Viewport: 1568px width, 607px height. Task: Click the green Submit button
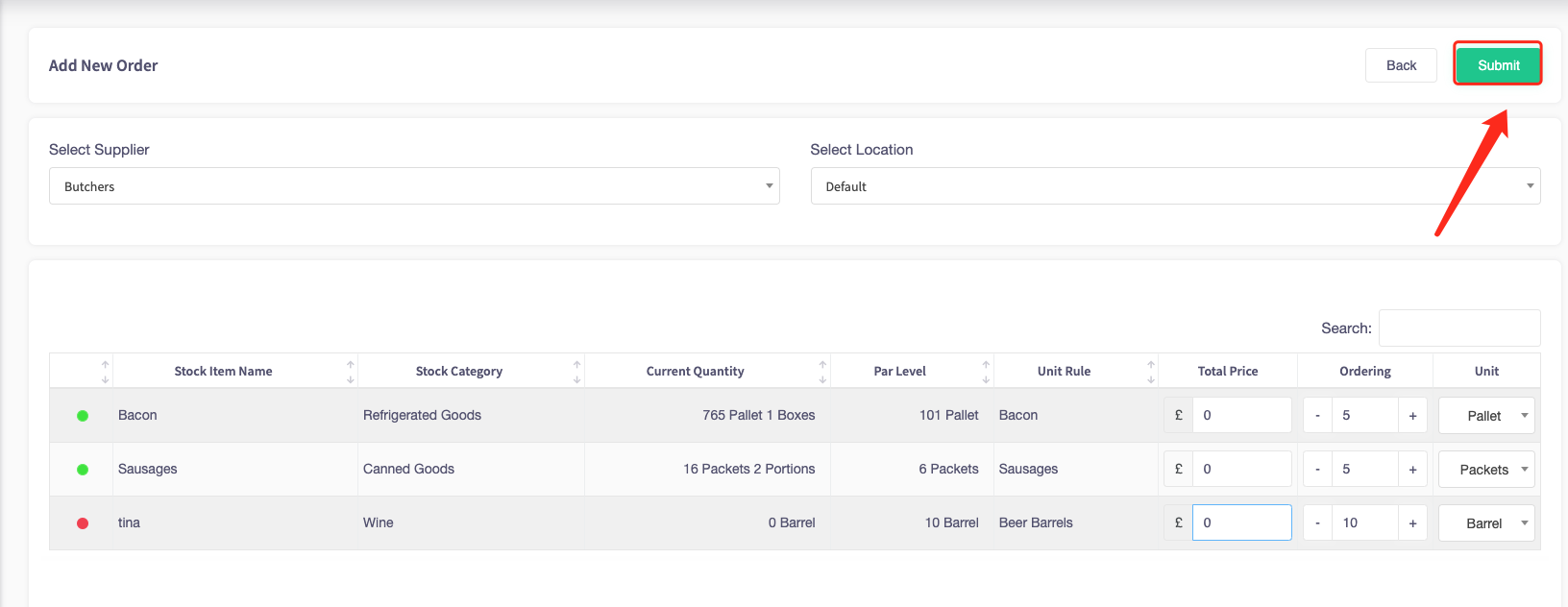[x=1498, y=65]
